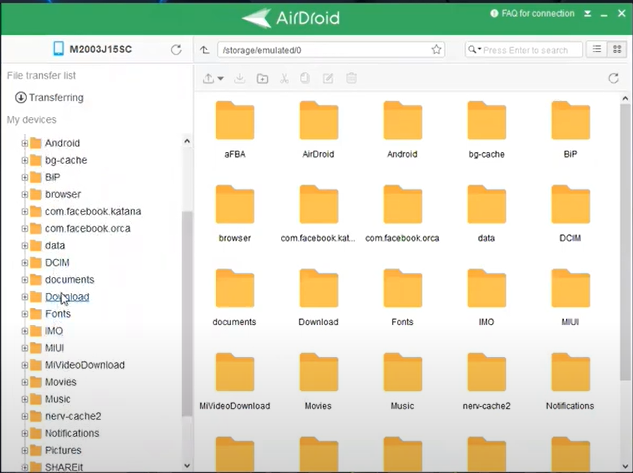Expand the Download tree node

click(x=25, y=297)
